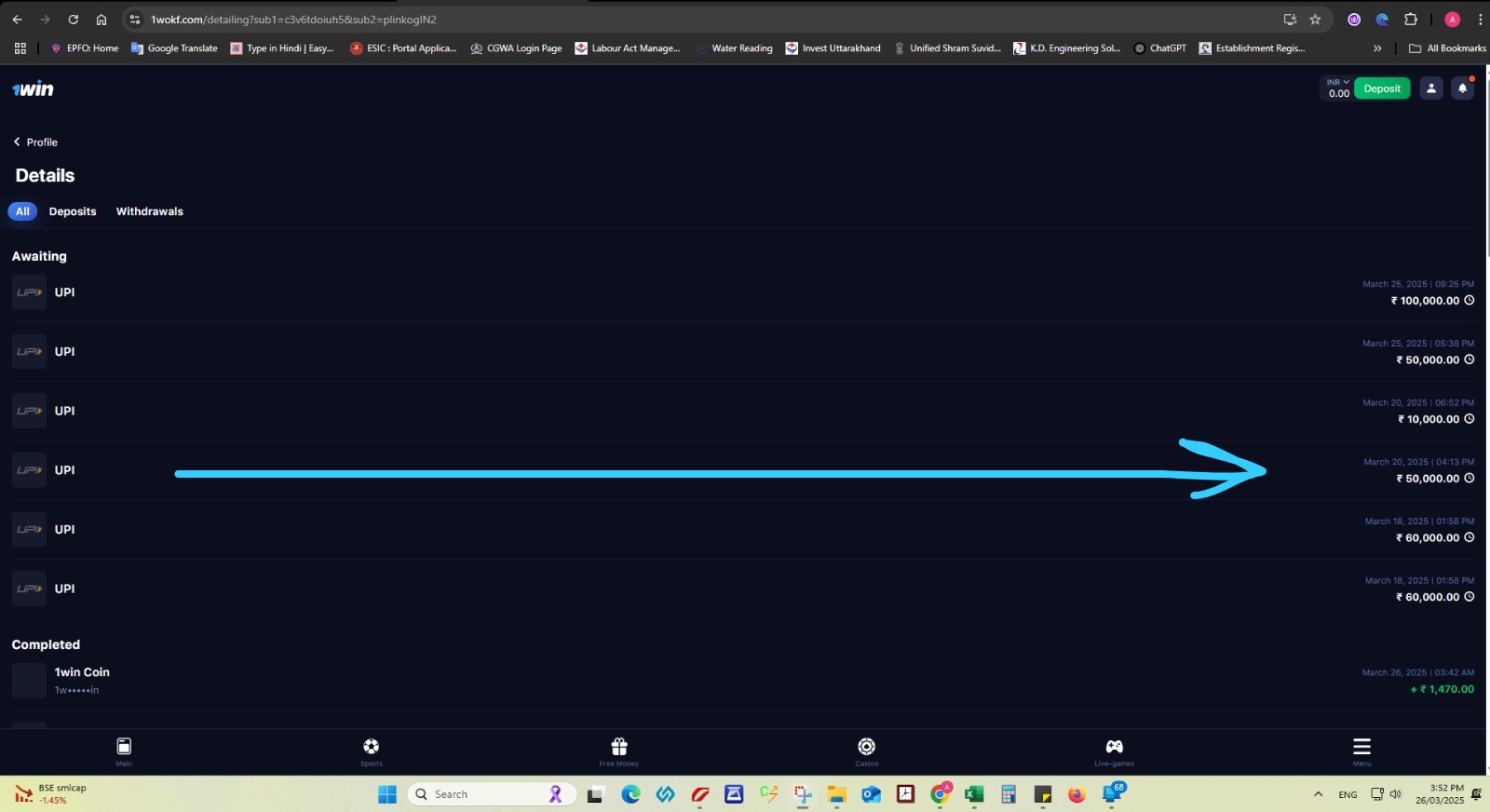This screenshot has width=1490, height=812.
Task: Open Microsoft Edge from the taskbar
Action: coord(631,794)
